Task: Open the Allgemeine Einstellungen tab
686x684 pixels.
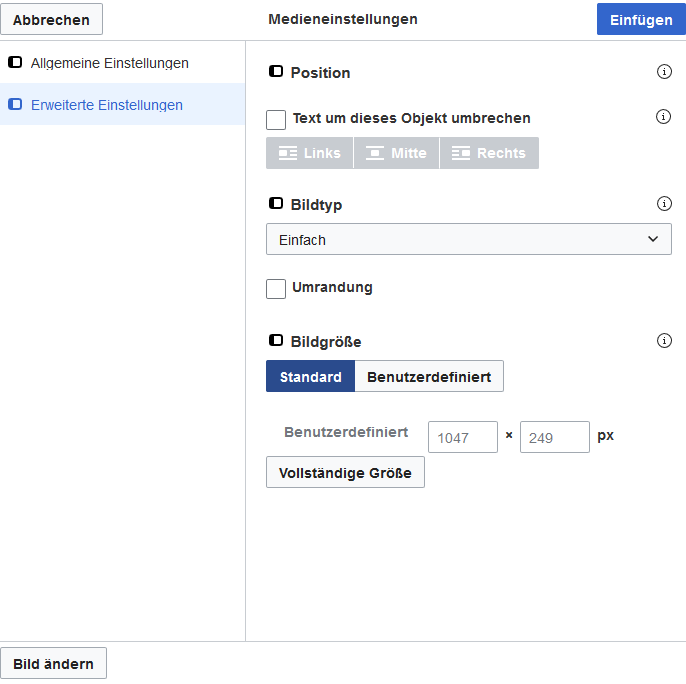Action: pos(109,63)
